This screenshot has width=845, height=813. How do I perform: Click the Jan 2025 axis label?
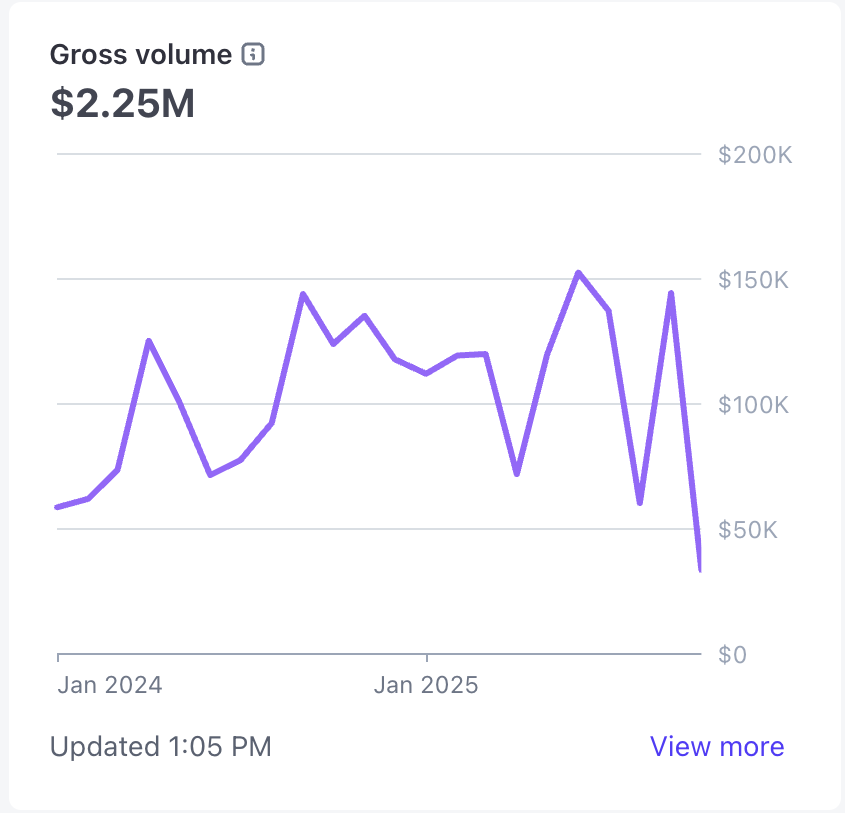[x=426, y=685]
